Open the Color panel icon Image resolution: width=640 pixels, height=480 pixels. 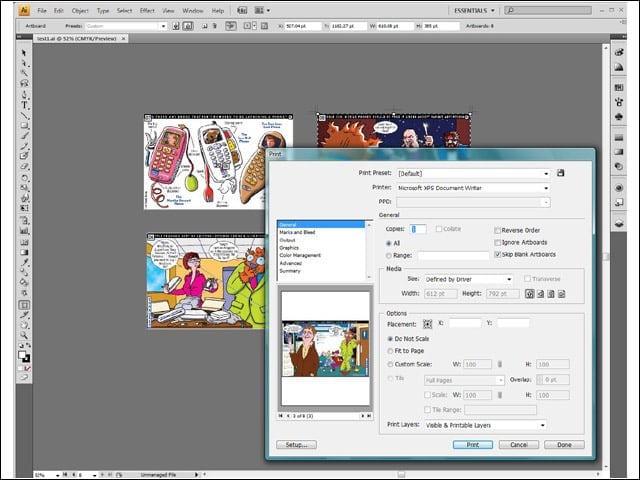(619, 52)
